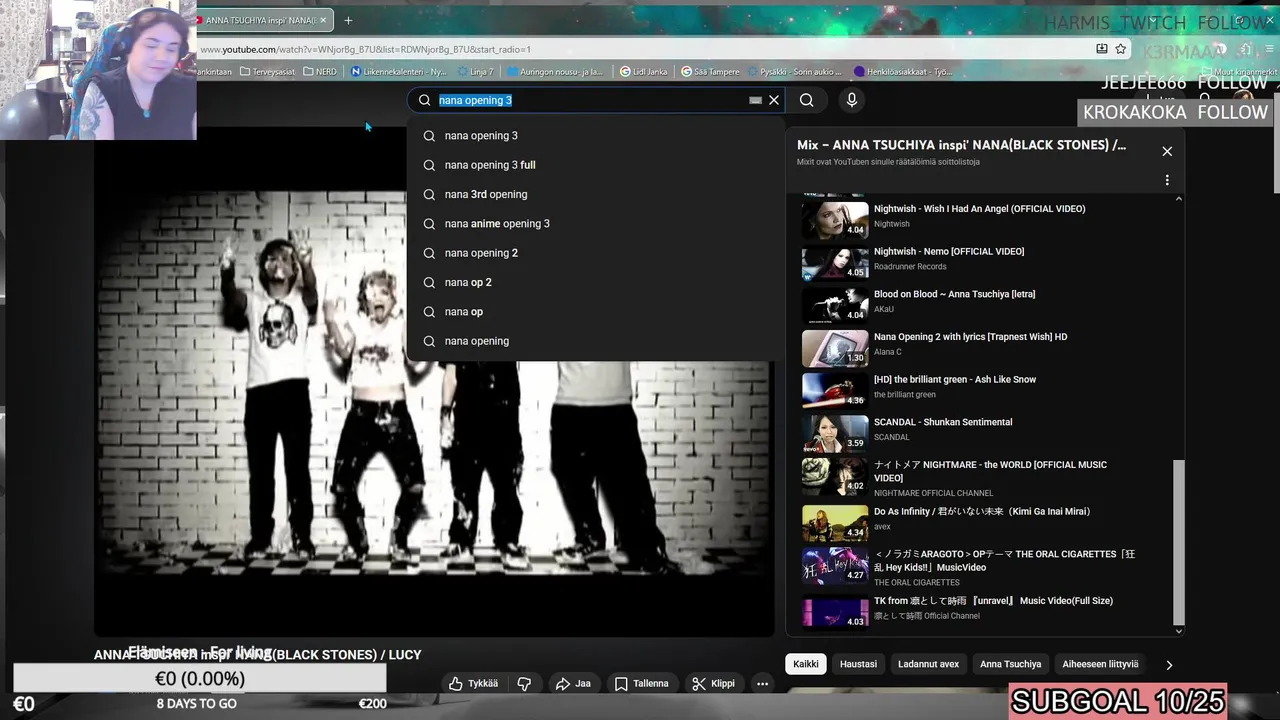Select suggestion 'nana opening 3'
The height and width of the screenshot is (720, 1280).
[x=595, y=136]
